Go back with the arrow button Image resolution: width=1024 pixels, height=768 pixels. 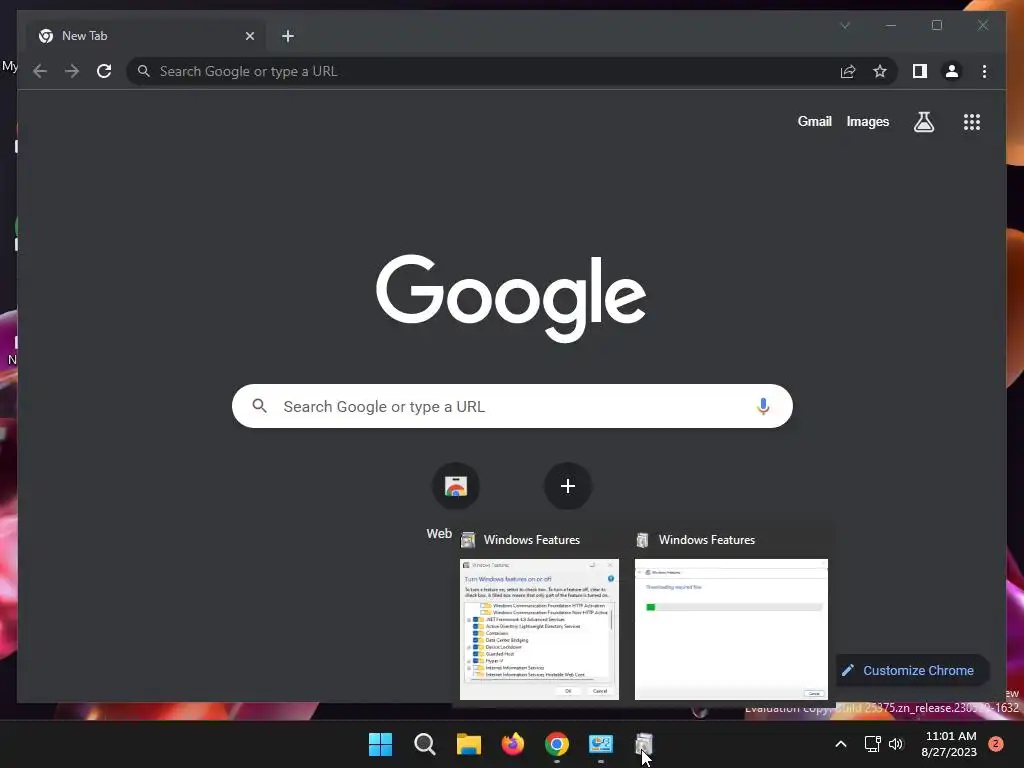40,71
